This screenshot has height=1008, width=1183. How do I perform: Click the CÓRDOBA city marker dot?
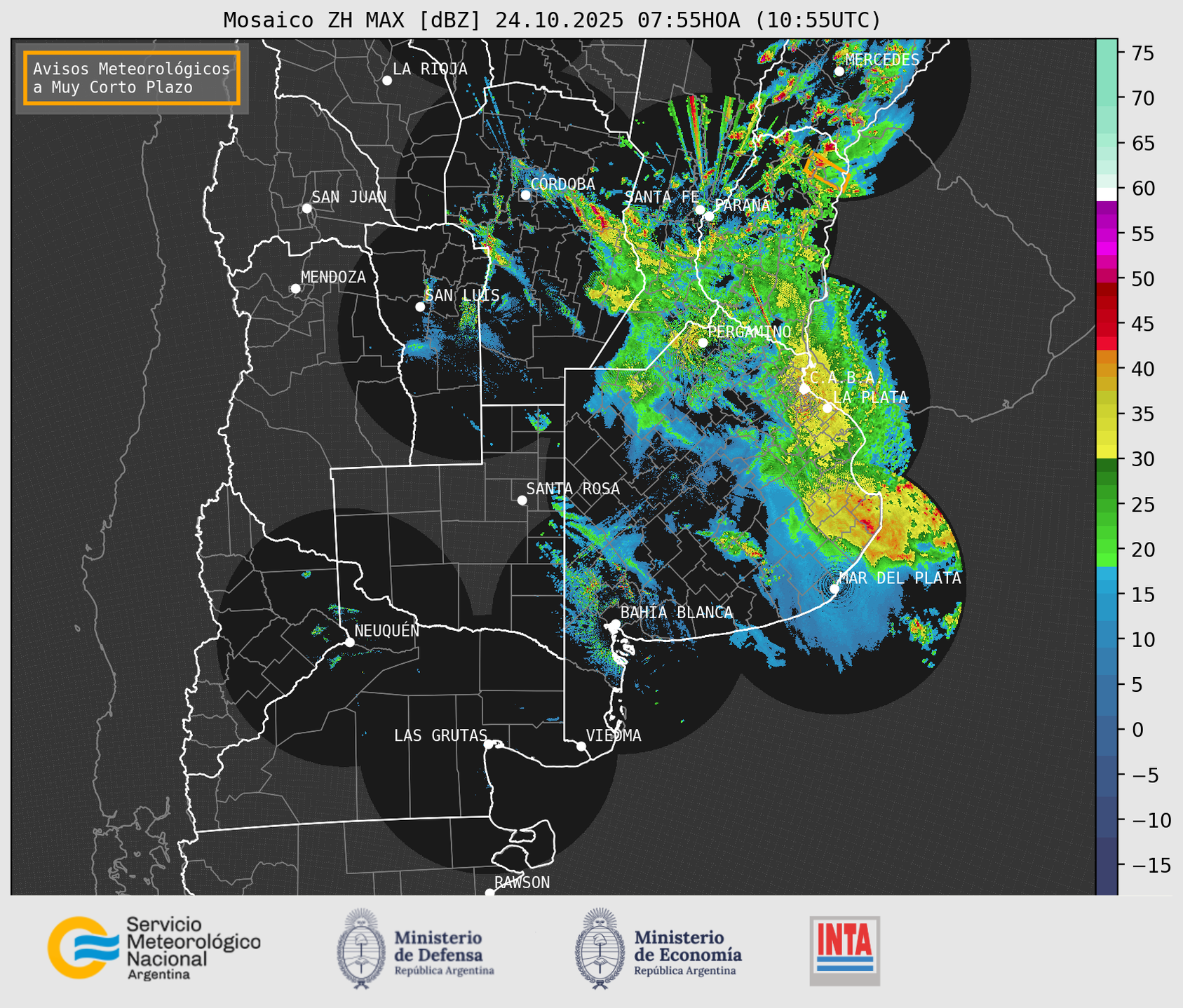click(x=525, y=195)
